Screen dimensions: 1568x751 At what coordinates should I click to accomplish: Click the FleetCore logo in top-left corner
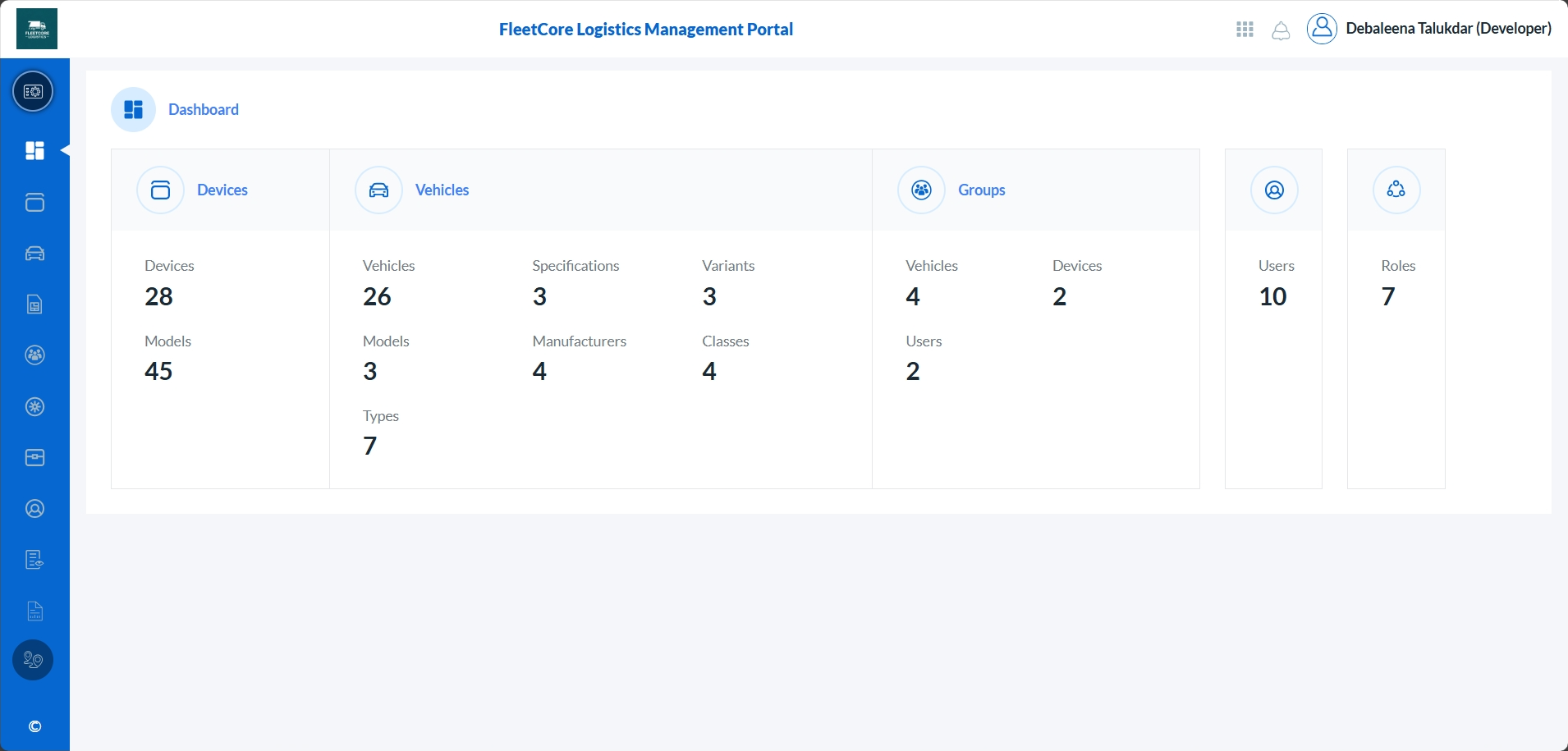pos(36,27)
